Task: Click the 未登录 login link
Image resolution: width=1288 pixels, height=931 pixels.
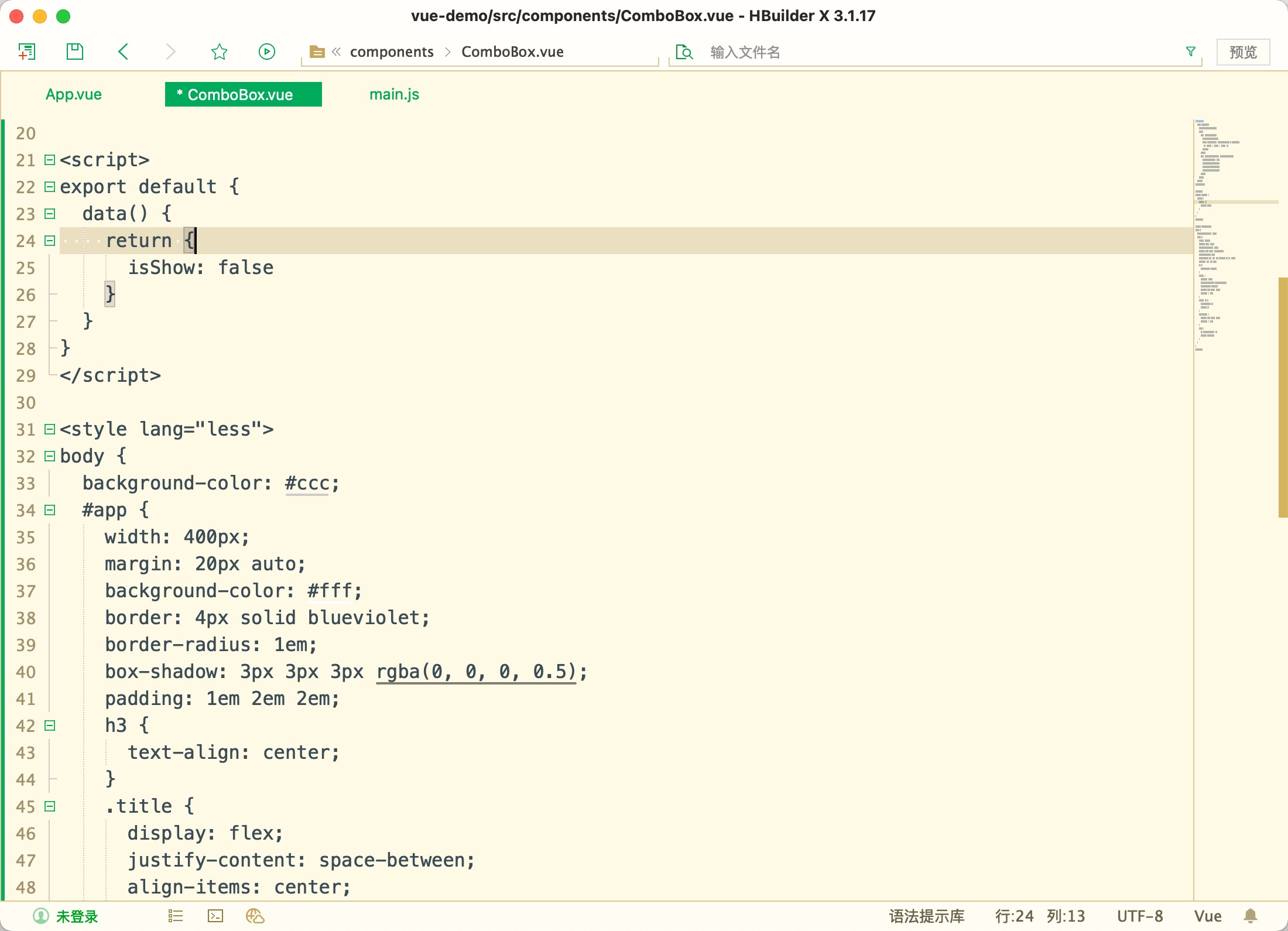Action: (76, 916)
